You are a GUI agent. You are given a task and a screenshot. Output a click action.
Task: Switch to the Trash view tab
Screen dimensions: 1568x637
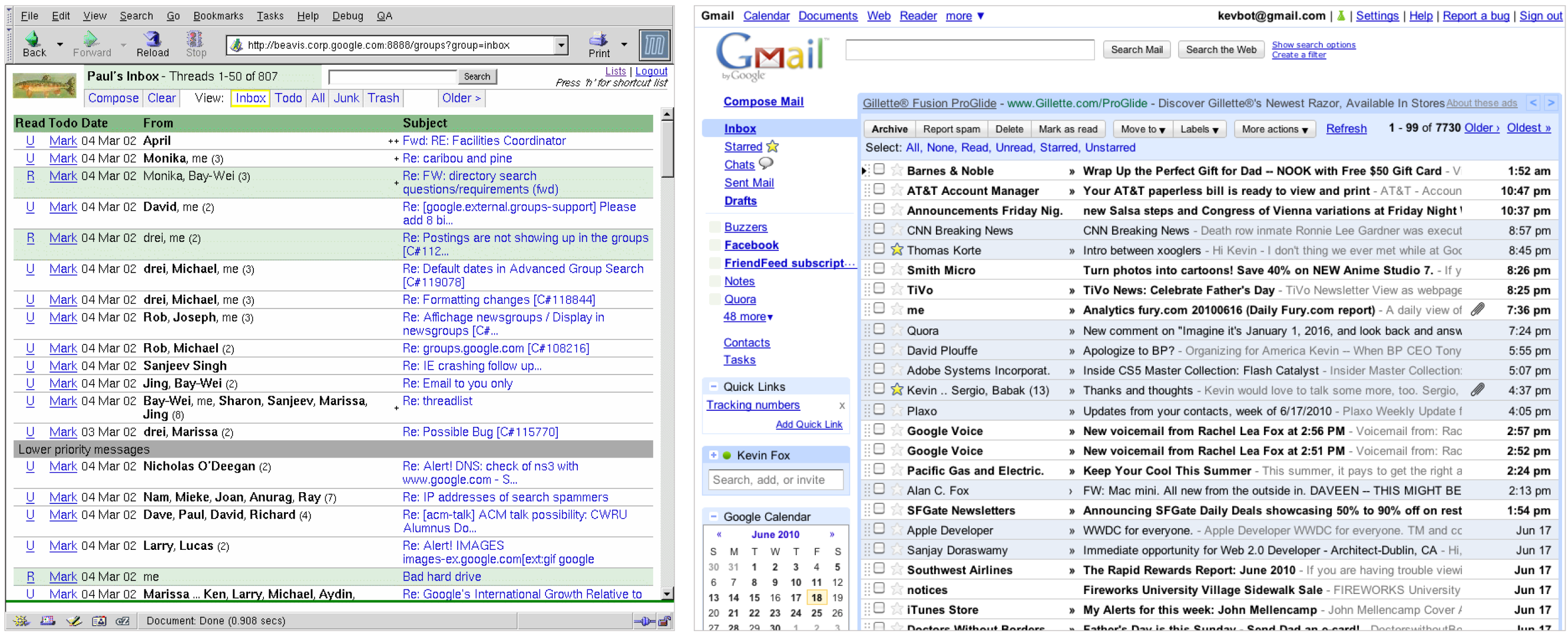[x=383, y=98]
